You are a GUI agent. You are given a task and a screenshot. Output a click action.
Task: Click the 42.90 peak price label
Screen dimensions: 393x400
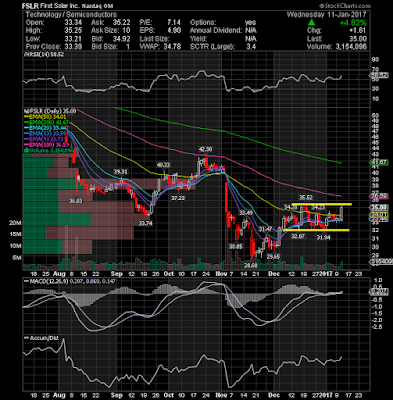click(206, 149)
